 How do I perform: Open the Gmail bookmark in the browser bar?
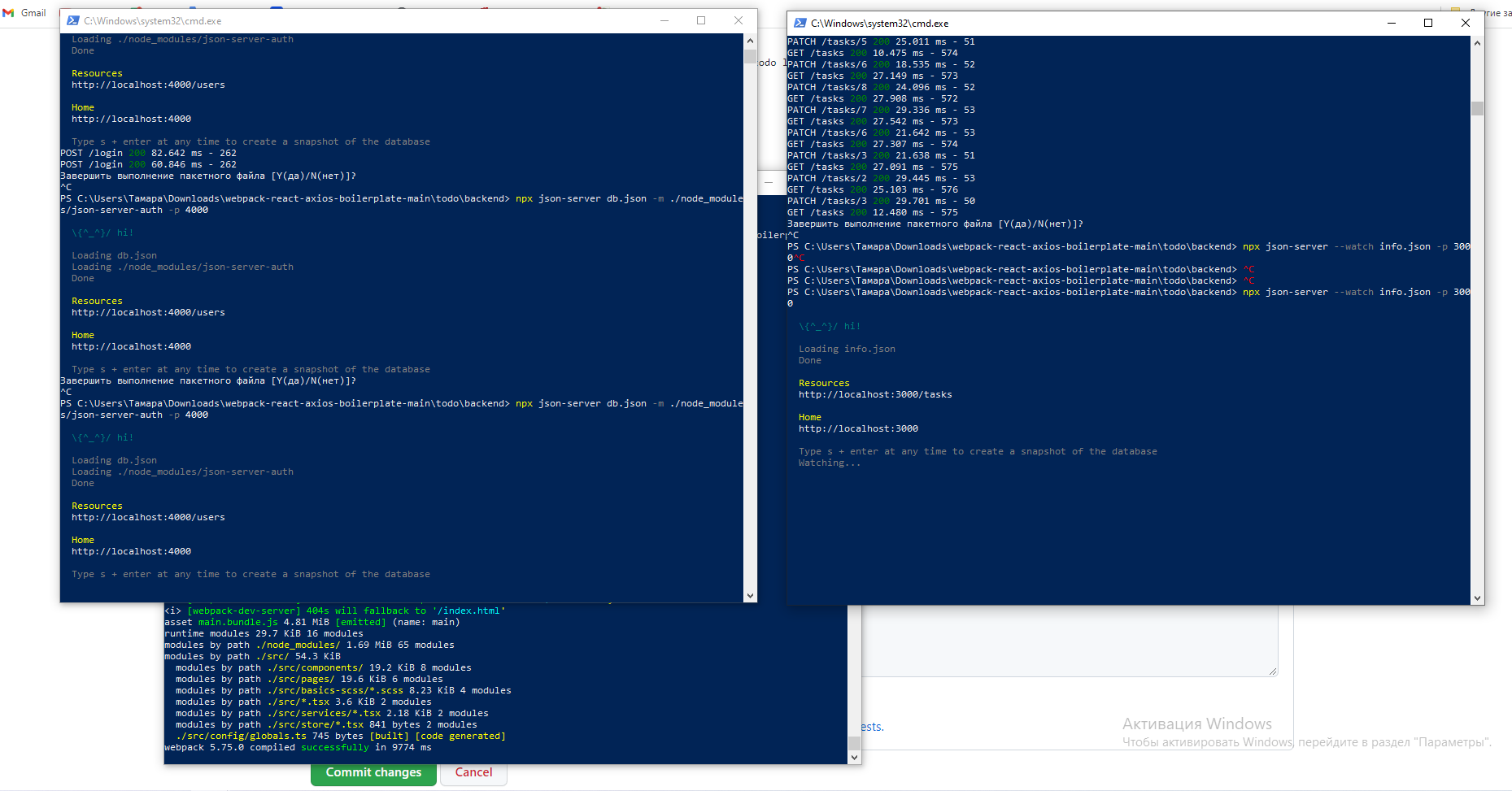(x=25, y=13)
